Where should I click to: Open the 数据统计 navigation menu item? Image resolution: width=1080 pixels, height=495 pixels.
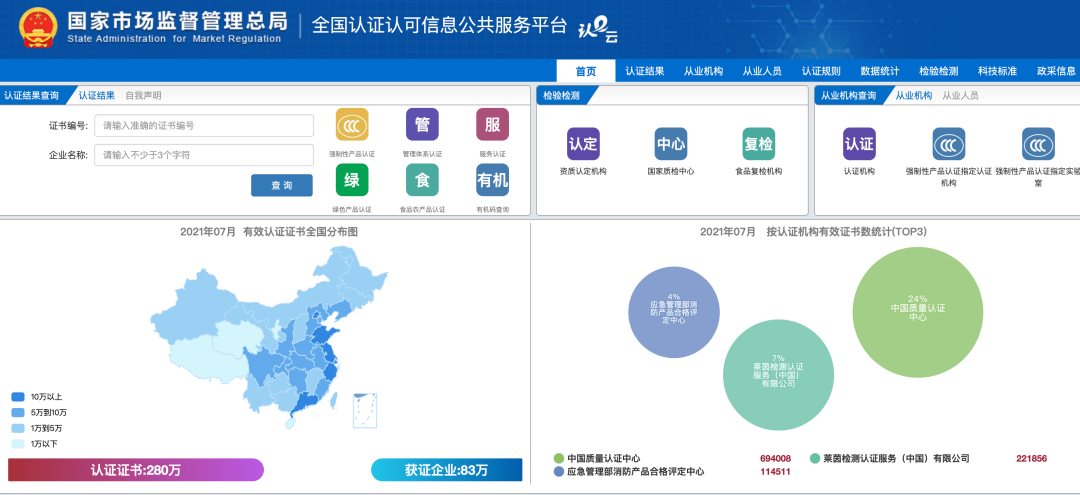coord(880,71)
